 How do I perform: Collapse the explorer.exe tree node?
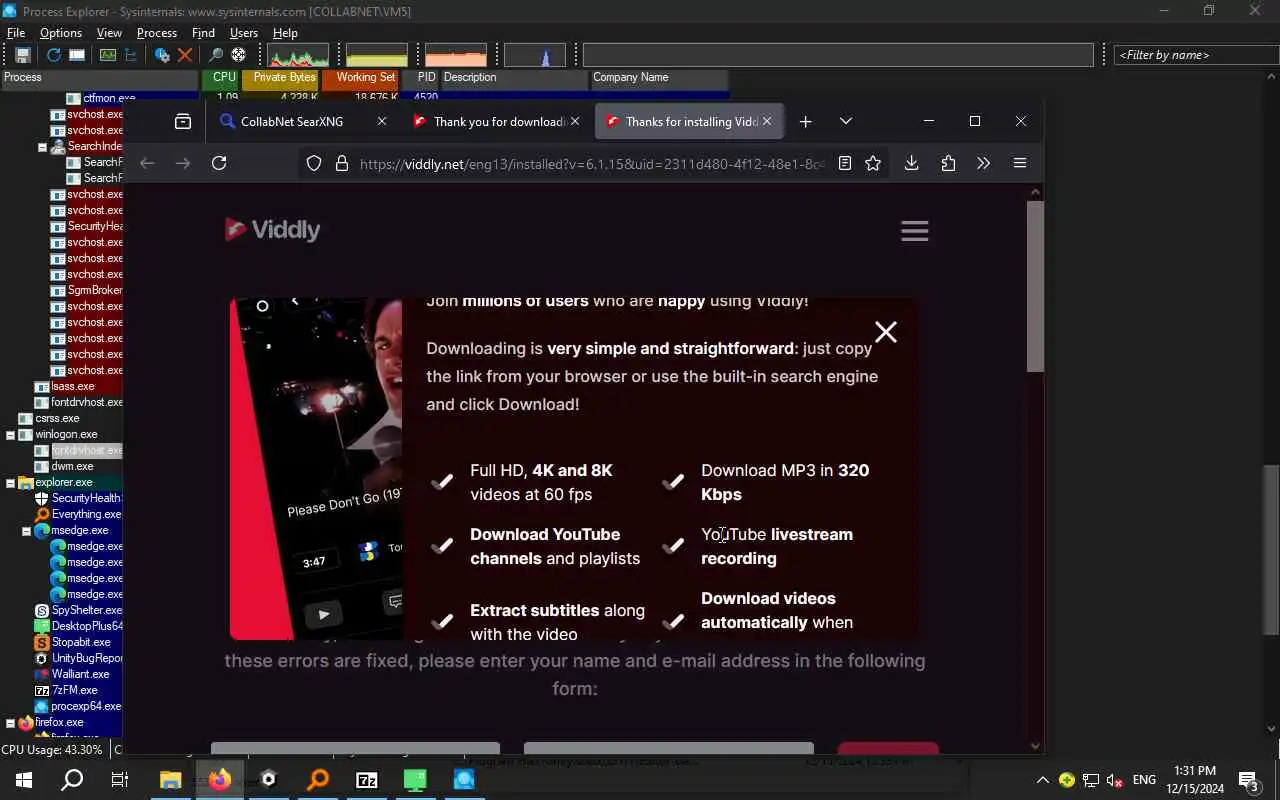11,482
